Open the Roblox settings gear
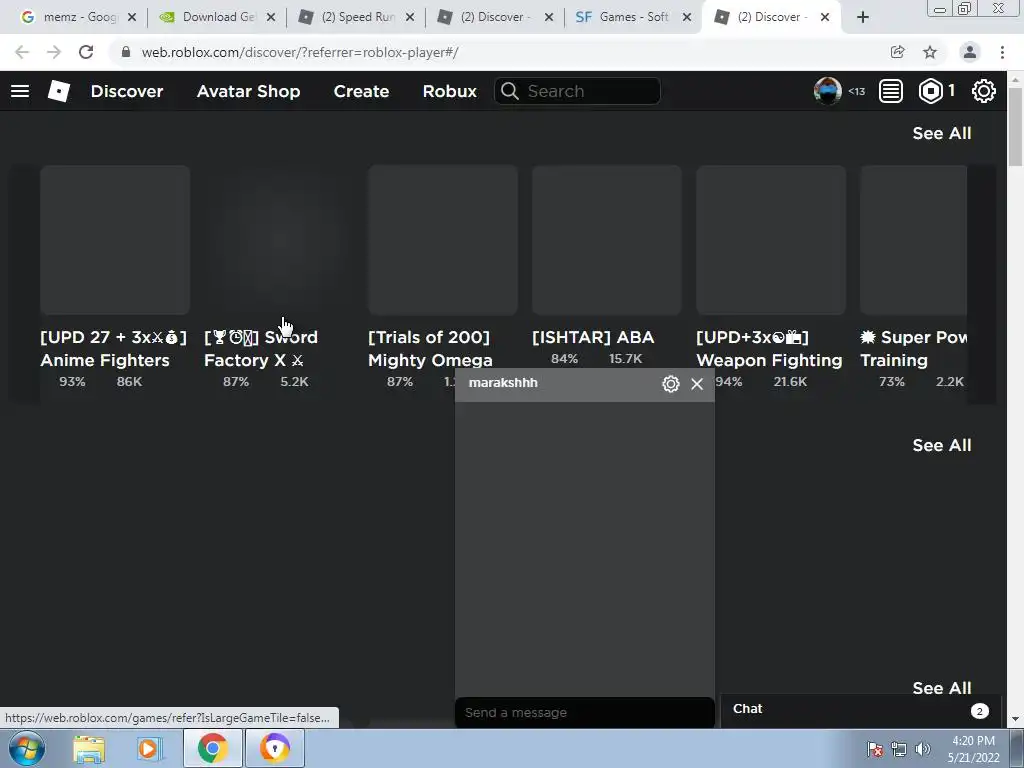 pyautogui.click(x=984, y=91)
